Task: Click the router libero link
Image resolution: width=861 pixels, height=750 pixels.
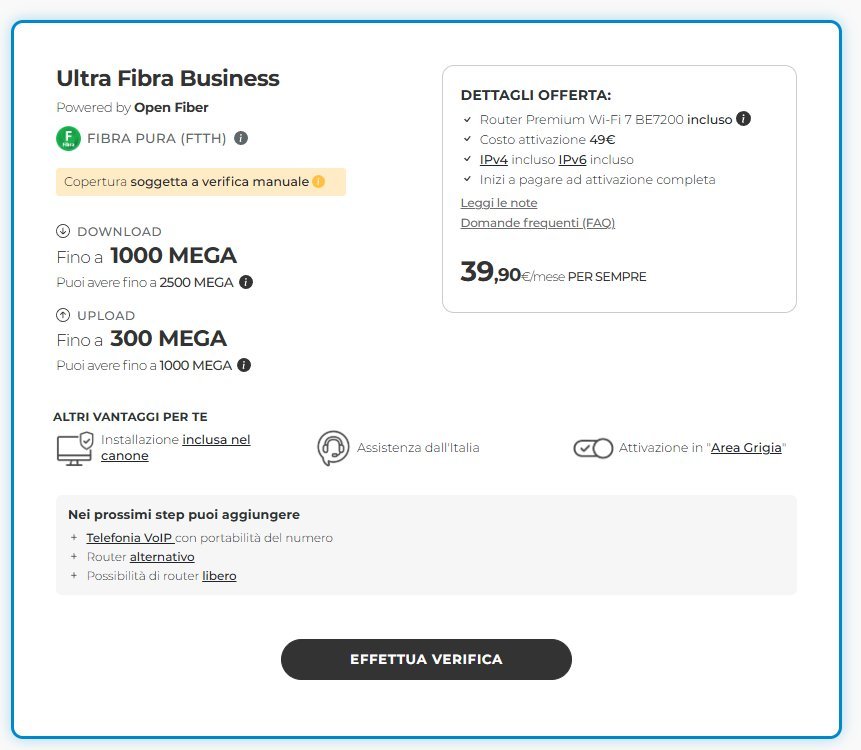Action: pyautogui.click(x=219, y=576)
